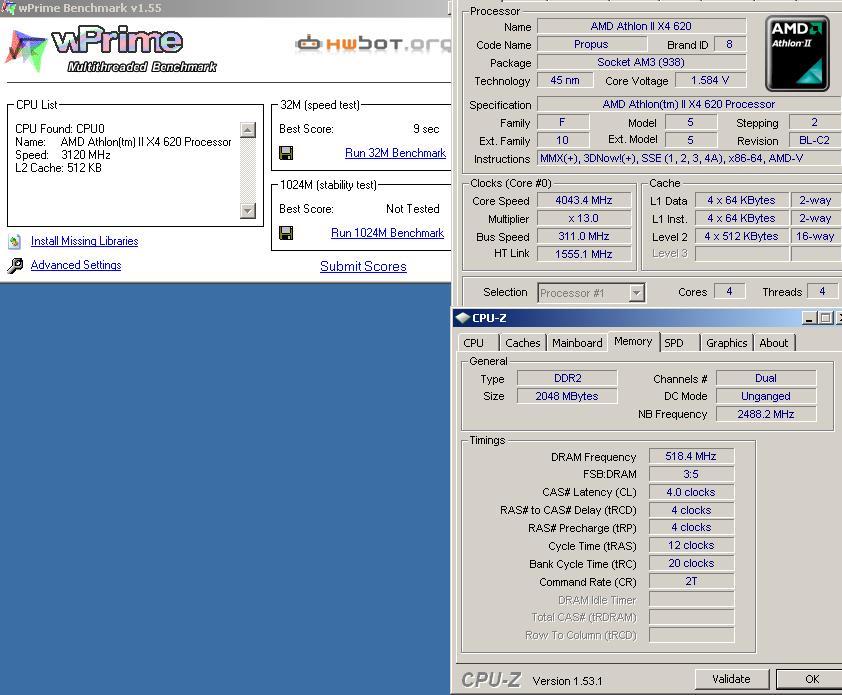Click the Cores count 4 field
The image size is (842, 695).
coord(729,292)
